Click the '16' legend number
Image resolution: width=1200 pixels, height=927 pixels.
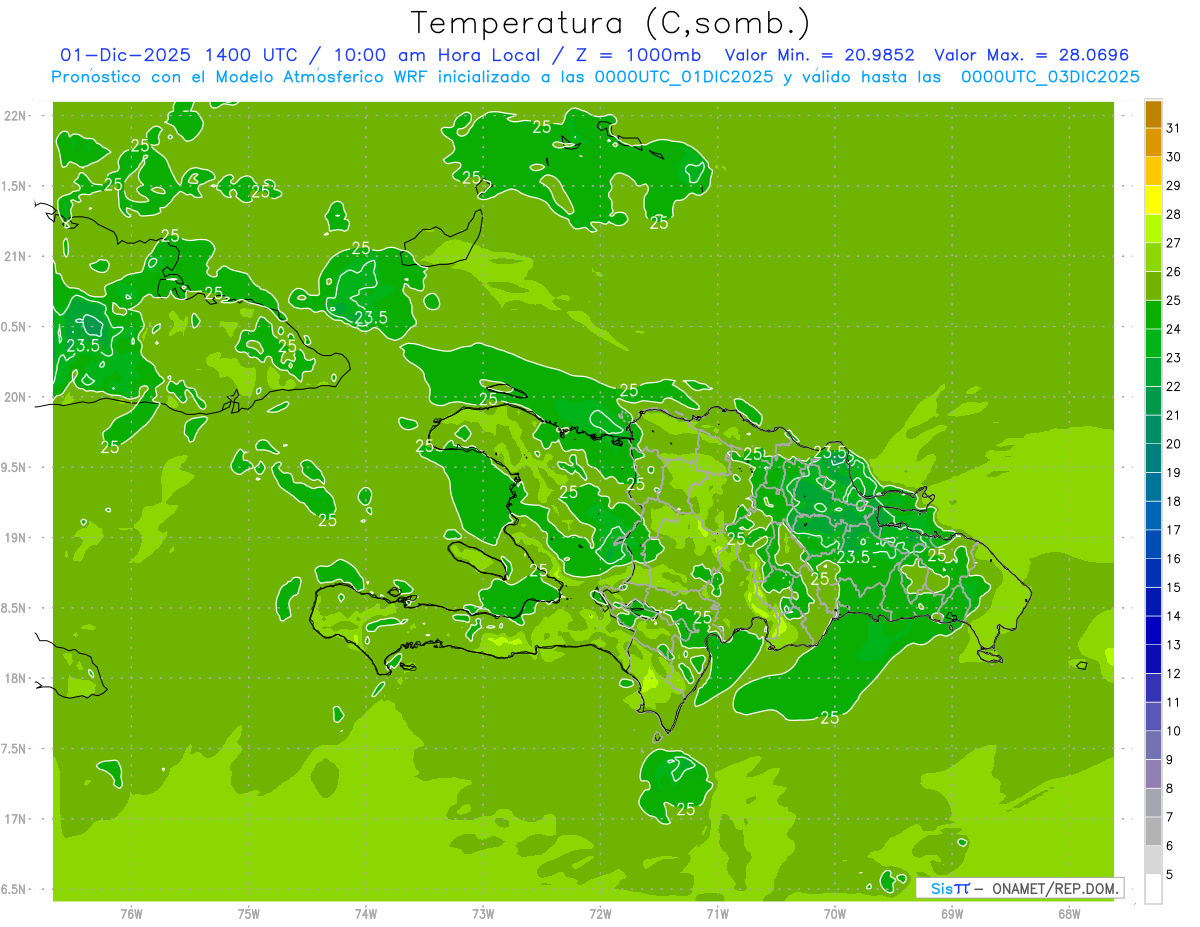click(x=1174, y=559)
